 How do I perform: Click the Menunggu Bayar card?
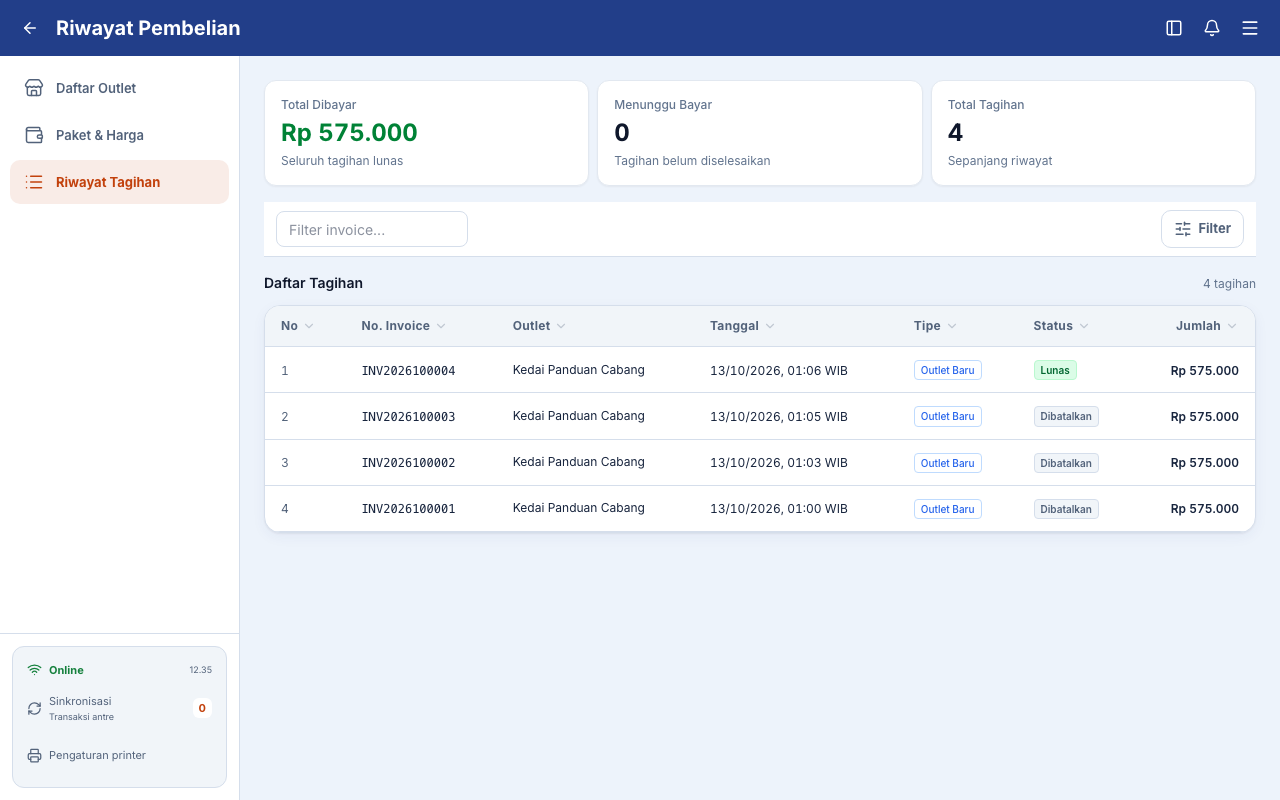pos(760,133)
